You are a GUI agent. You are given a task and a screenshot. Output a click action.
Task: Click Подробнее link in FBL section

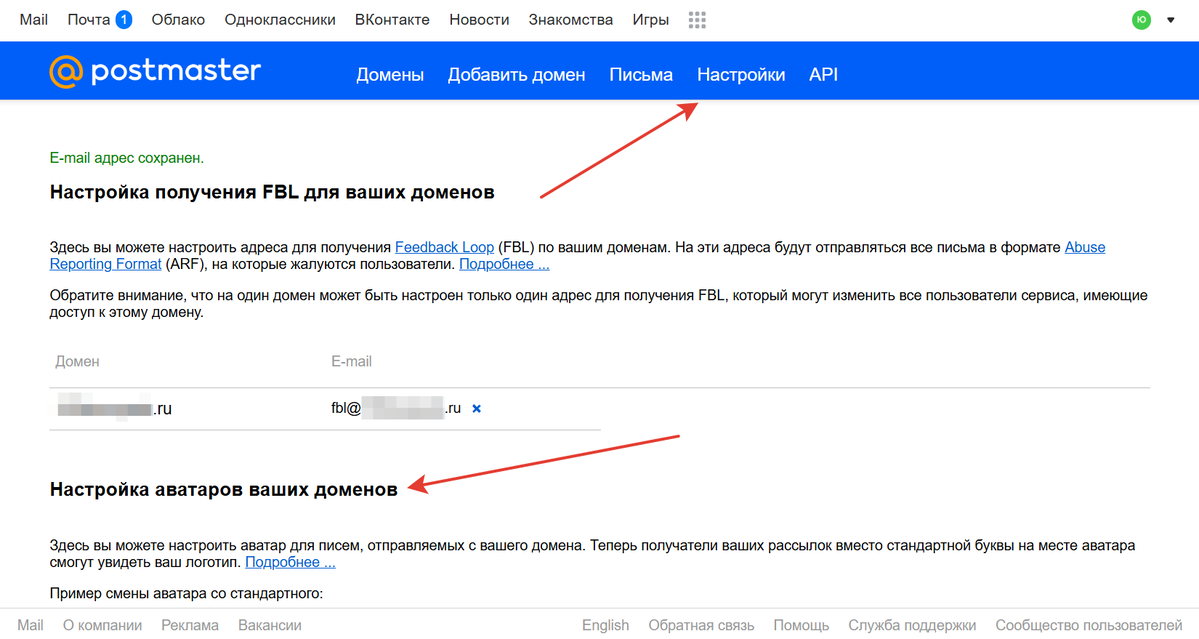tap(504, 265)
